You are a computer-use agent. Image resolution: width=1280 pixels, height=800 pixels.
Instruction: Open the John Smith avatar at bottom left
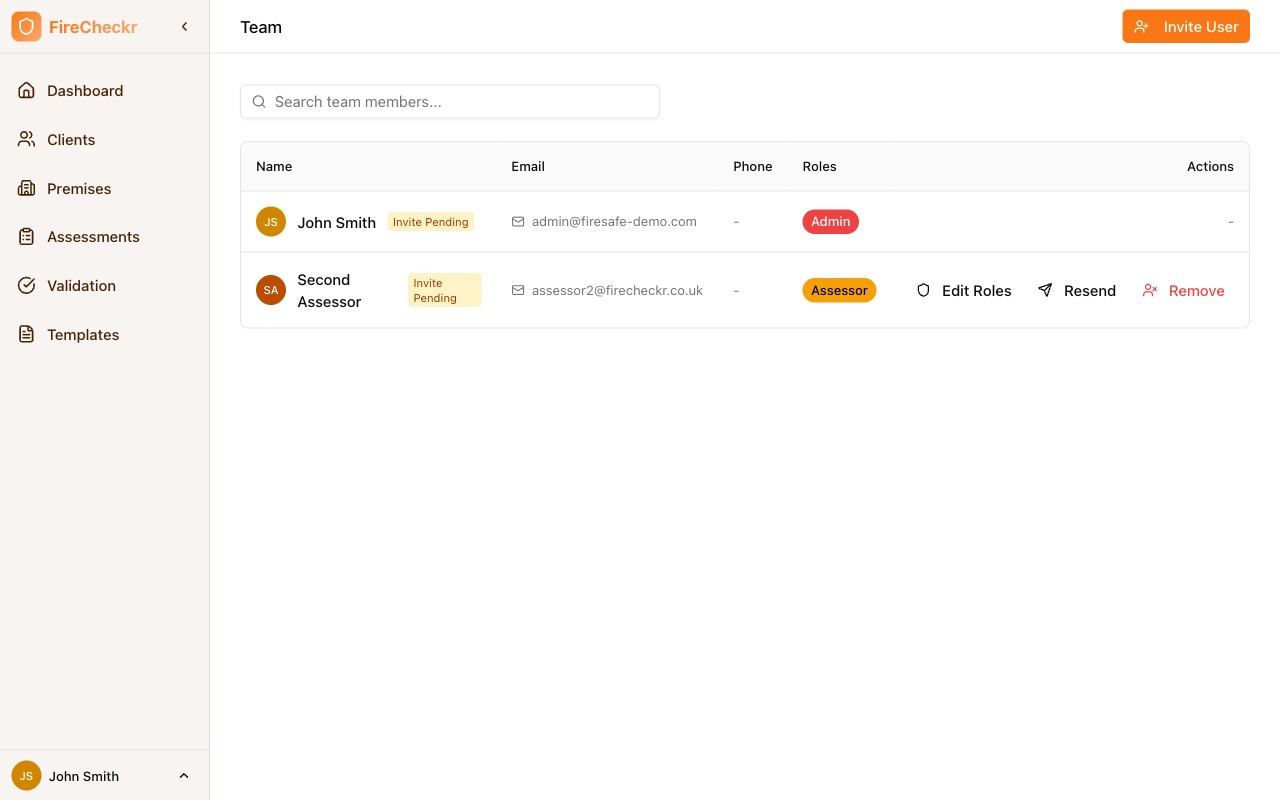(26, 775)
